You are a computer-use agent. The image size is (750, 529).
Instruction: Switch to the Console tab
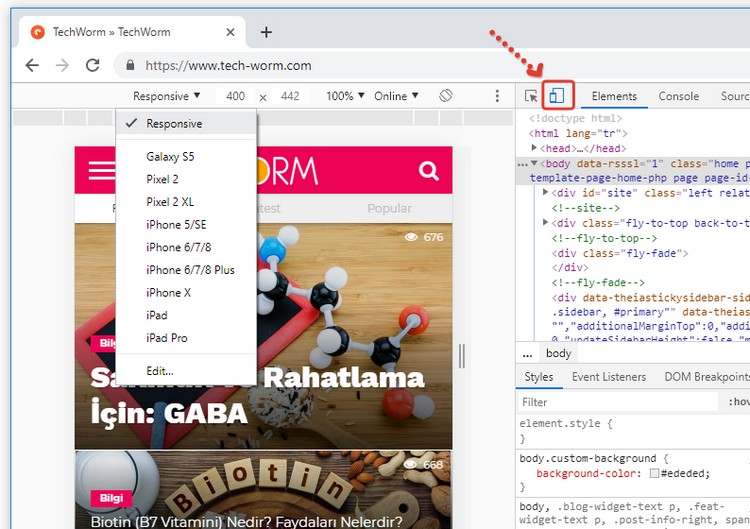pyautogui.click(x=678, y=96)
